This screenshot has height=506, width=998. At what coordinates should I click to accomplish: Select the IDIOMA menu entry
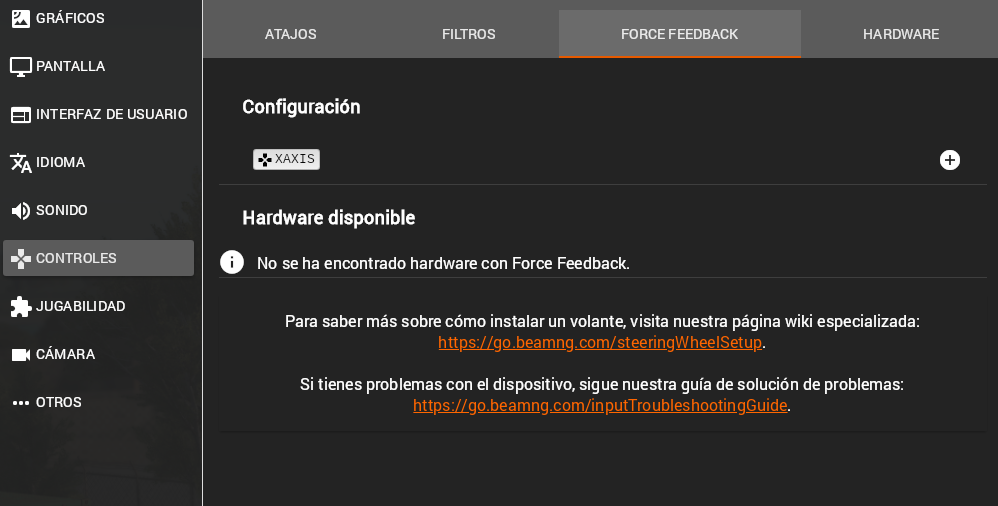pyautogui.click(x=99, y=162)
